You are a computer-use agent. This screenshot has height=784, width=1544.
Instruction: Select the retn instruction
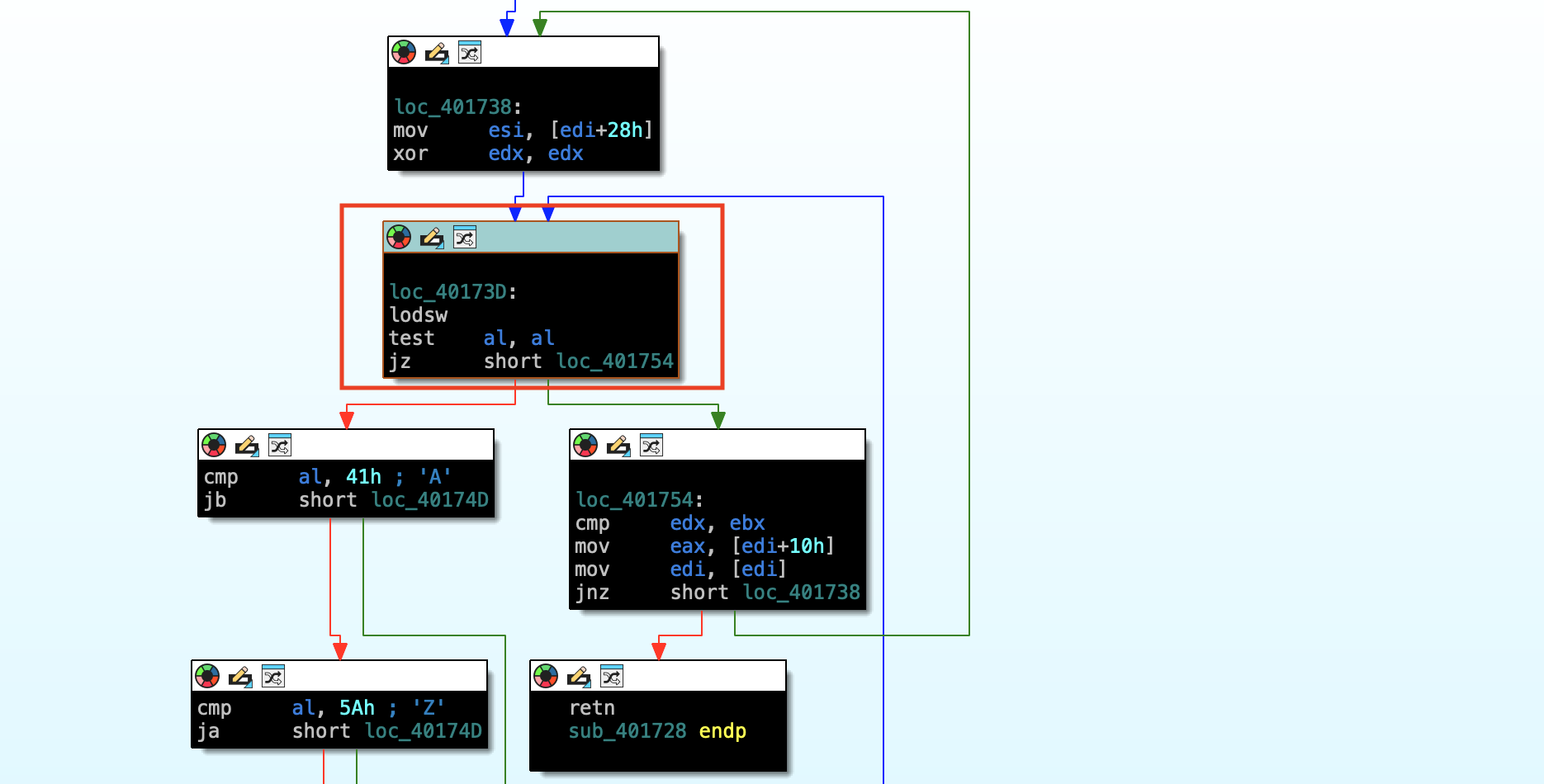point(592,708)
